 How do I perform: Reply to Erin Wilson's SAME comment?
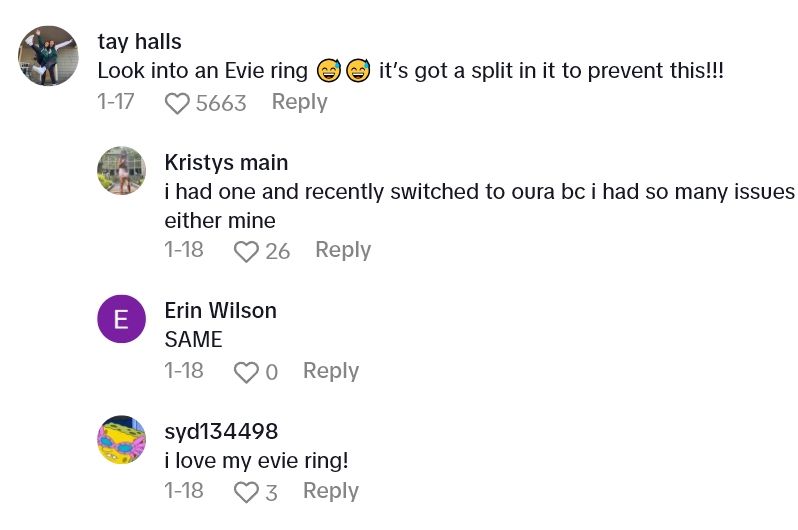coord(331,371)
